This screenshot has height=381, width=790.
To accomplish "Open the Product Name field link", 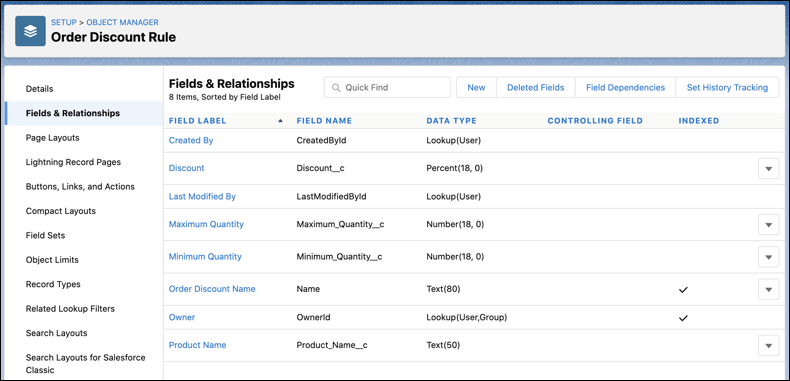I will click(x=198, y=345).
